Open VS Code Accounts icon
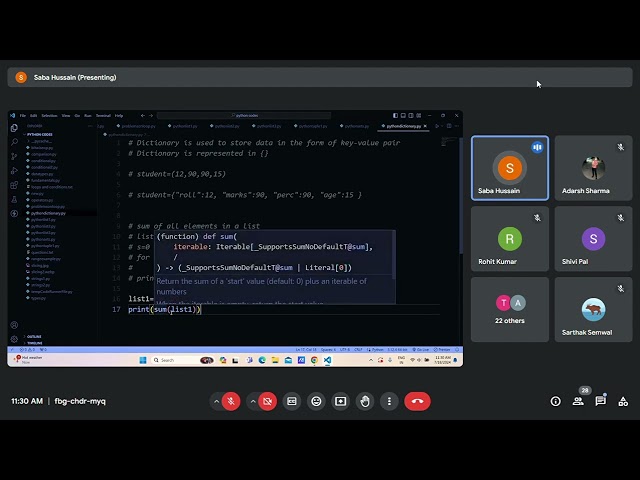The height and width of the screenshot is (480, 640). pyautogui.click(x=14, y=325)
